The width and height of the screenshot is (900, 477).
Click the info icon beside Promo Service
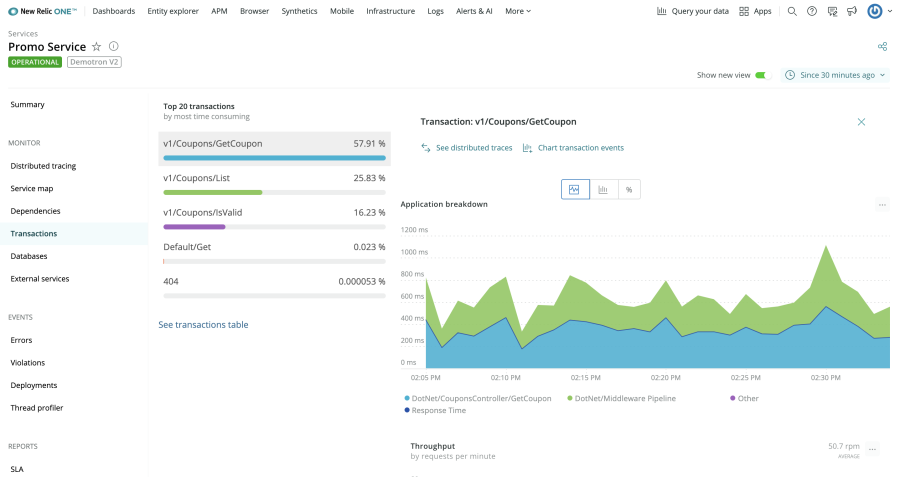coord(114,46)
